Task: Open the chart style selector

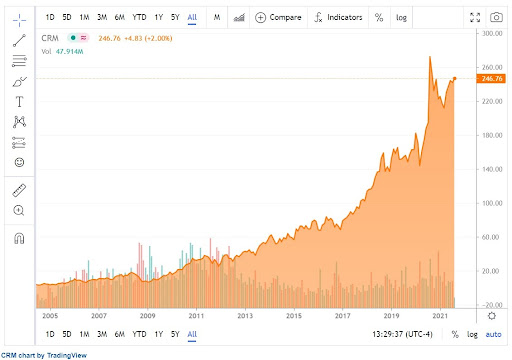Action: [239, 17]
